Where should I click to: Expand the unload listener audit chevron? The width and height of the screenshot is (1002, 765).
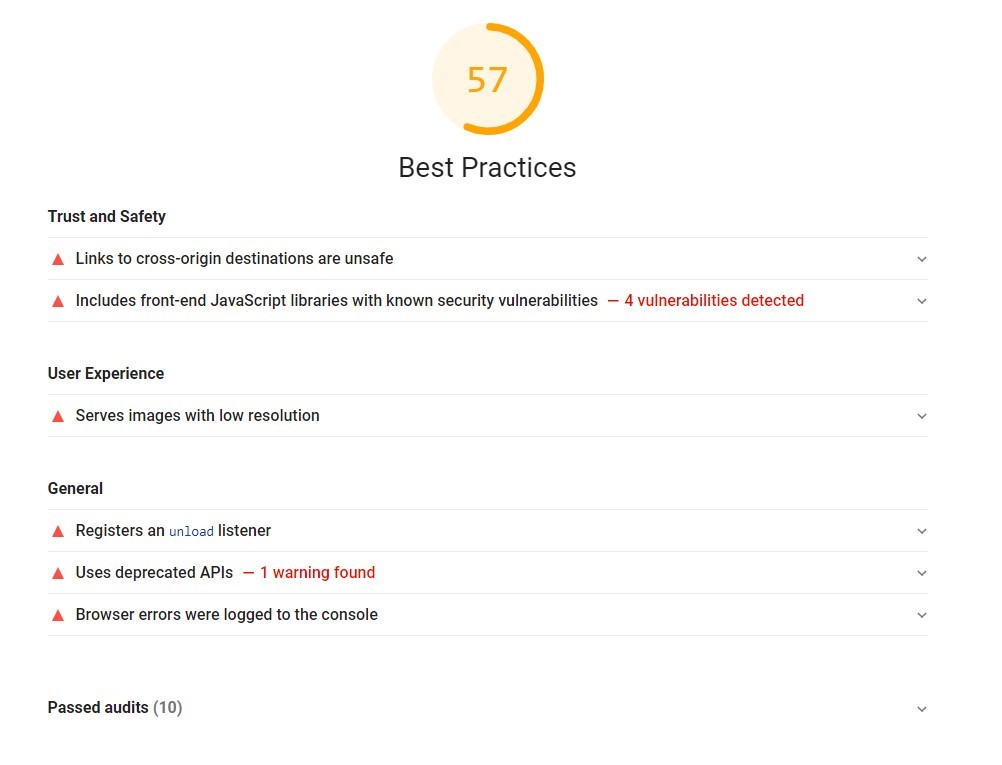921,531
